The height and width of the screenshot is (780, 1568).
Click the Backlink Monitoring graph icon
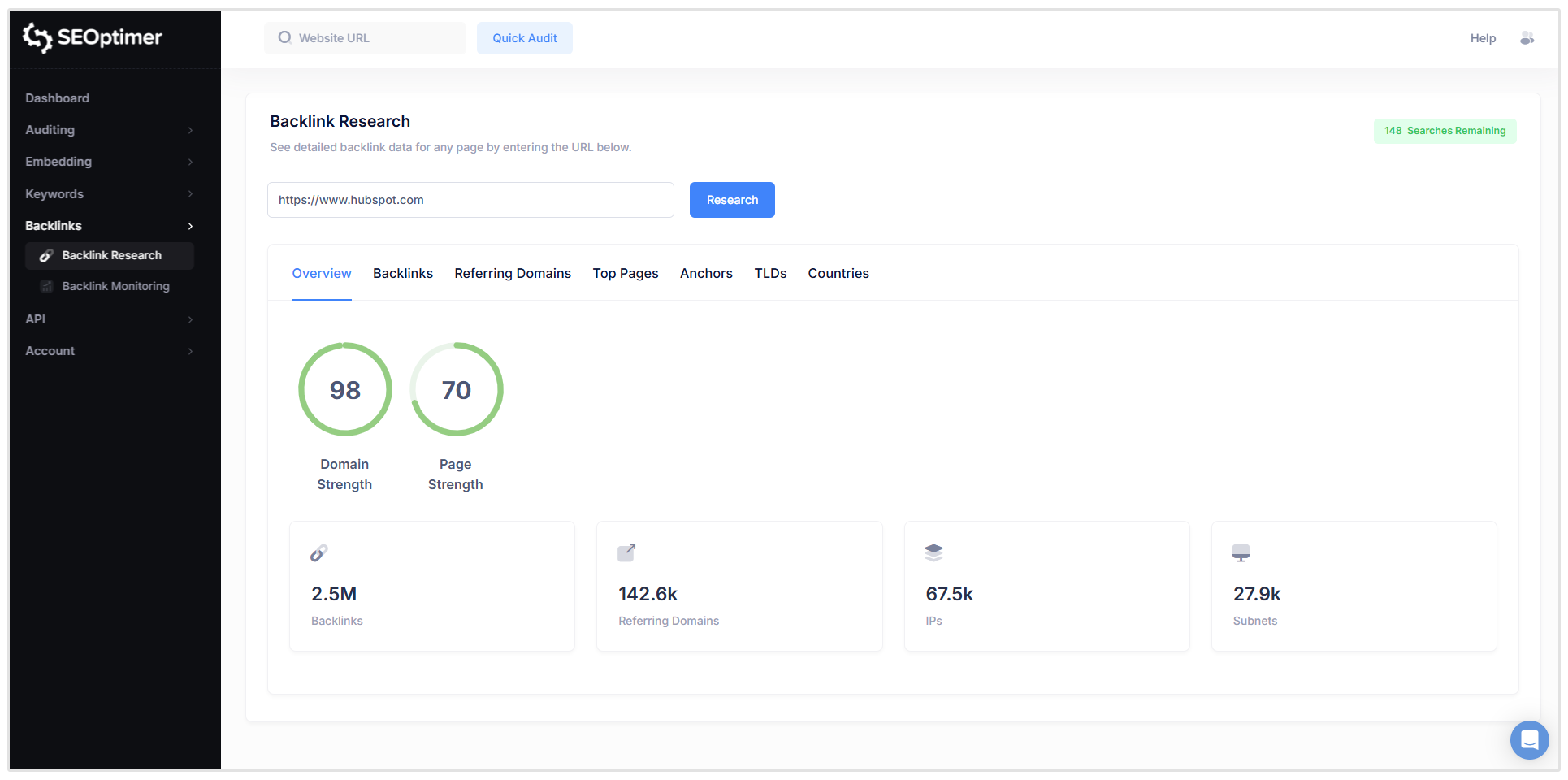[x=46, y=286]
